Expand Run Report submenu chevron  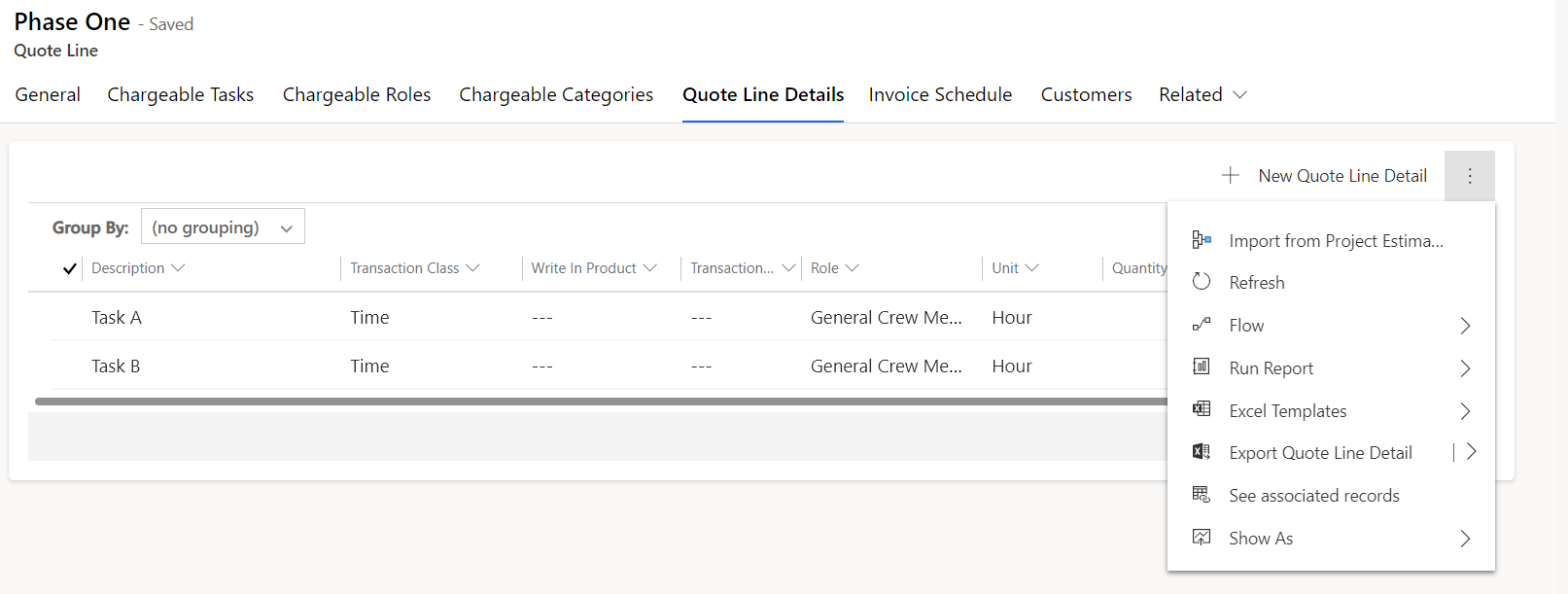[x=1465, y=368]
